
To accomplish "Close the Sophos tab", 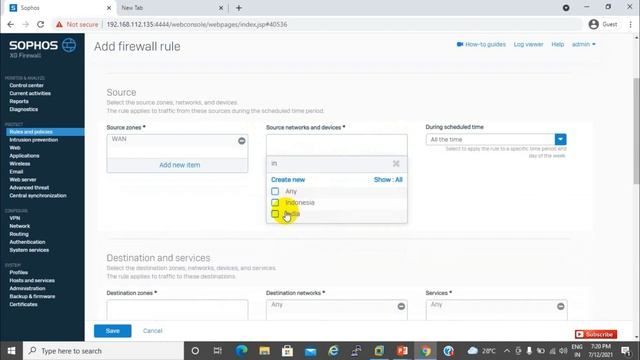I will tap(109, 8).
